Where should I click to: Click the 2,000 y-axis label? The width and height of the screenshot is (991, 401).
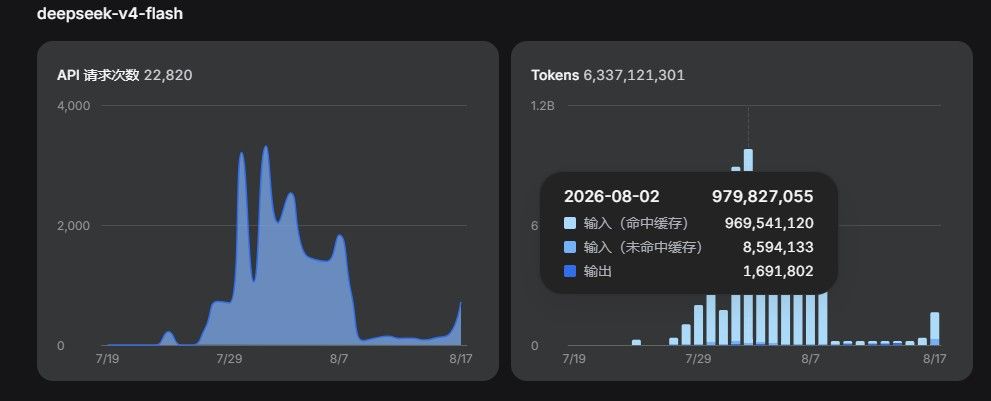point(73,226)
